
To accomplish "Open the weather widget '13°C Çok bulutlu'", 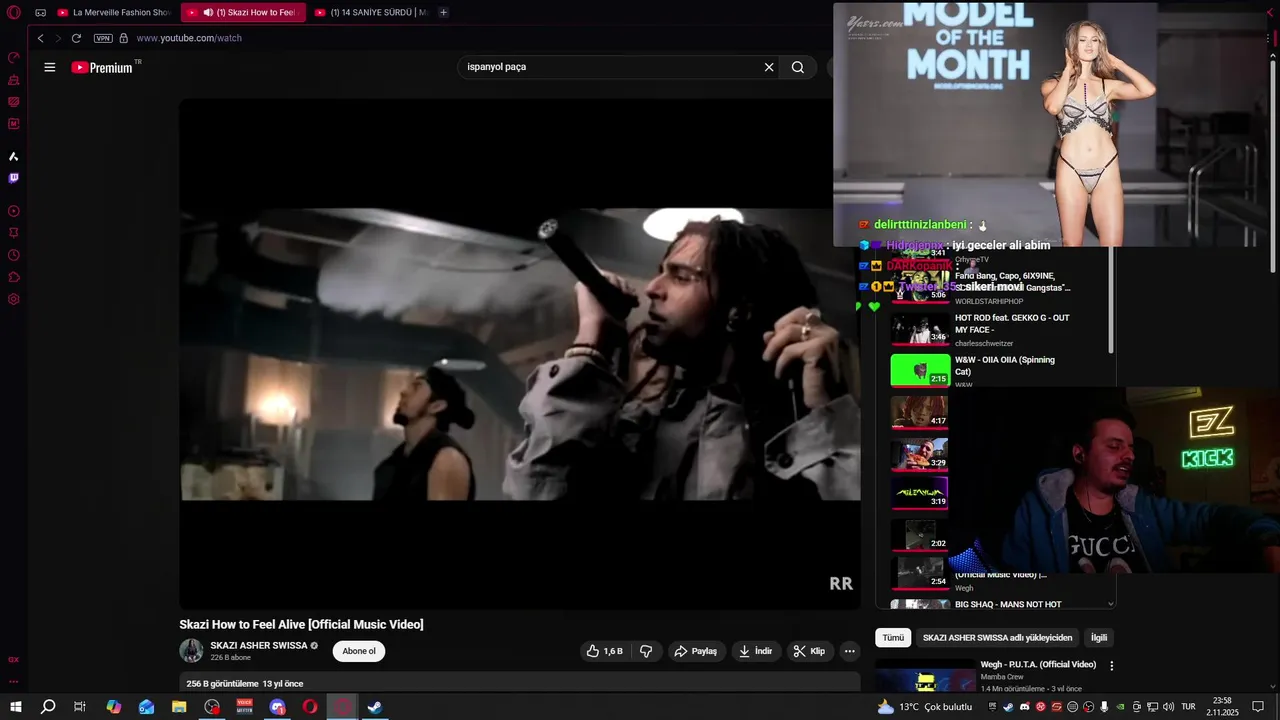I will click(925, 707).
